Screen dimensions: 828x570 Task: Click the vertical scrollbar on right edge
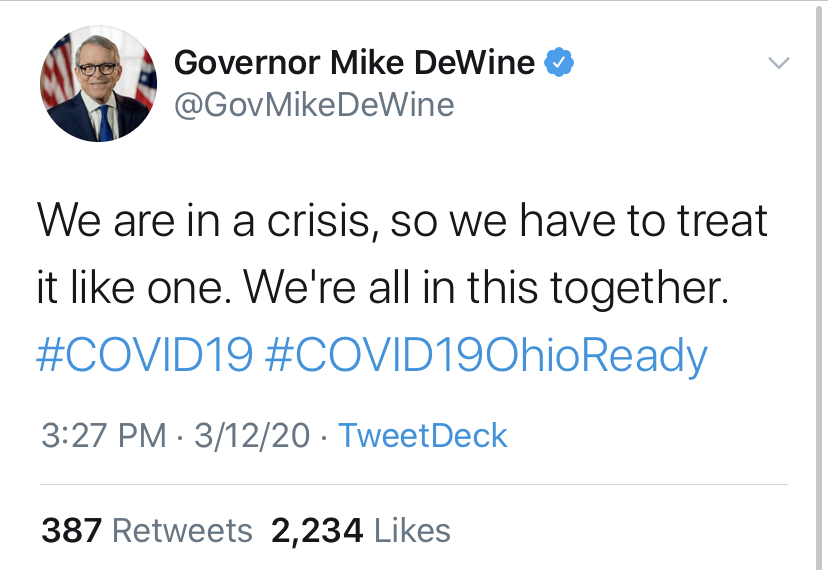[x=821, y=285]
